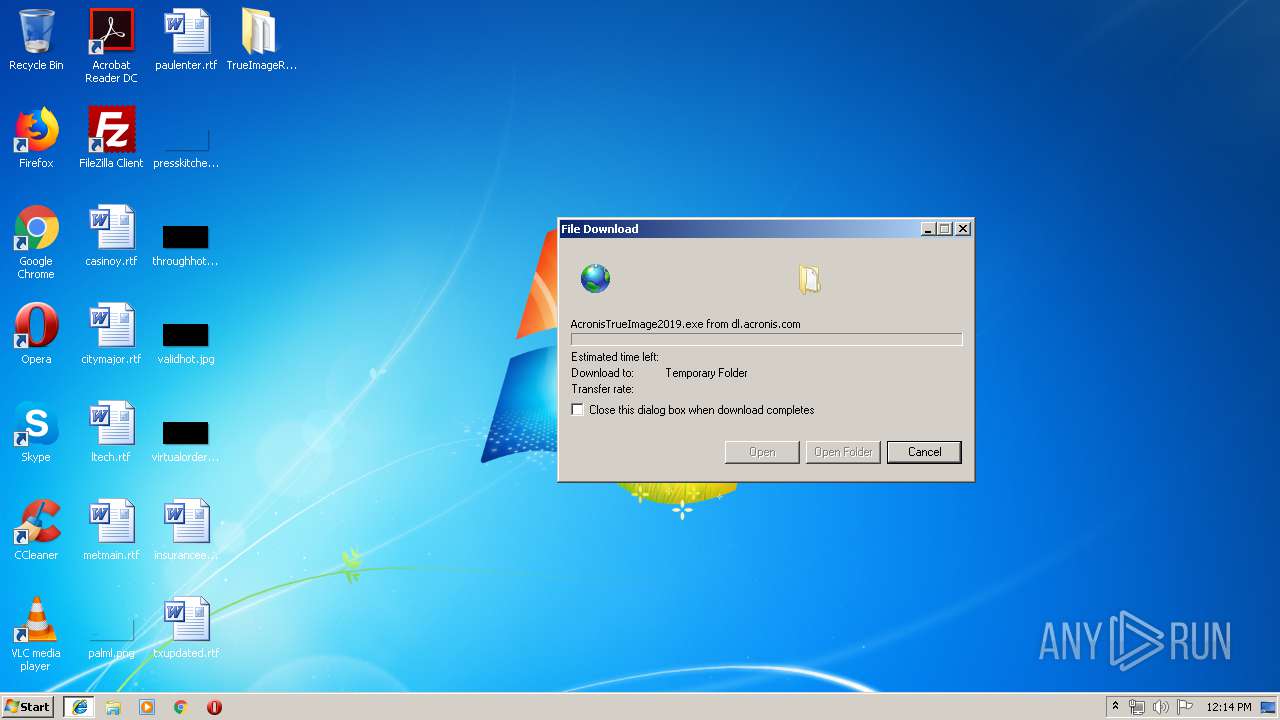Click the globe icon in download dialog

coord(595,278)
